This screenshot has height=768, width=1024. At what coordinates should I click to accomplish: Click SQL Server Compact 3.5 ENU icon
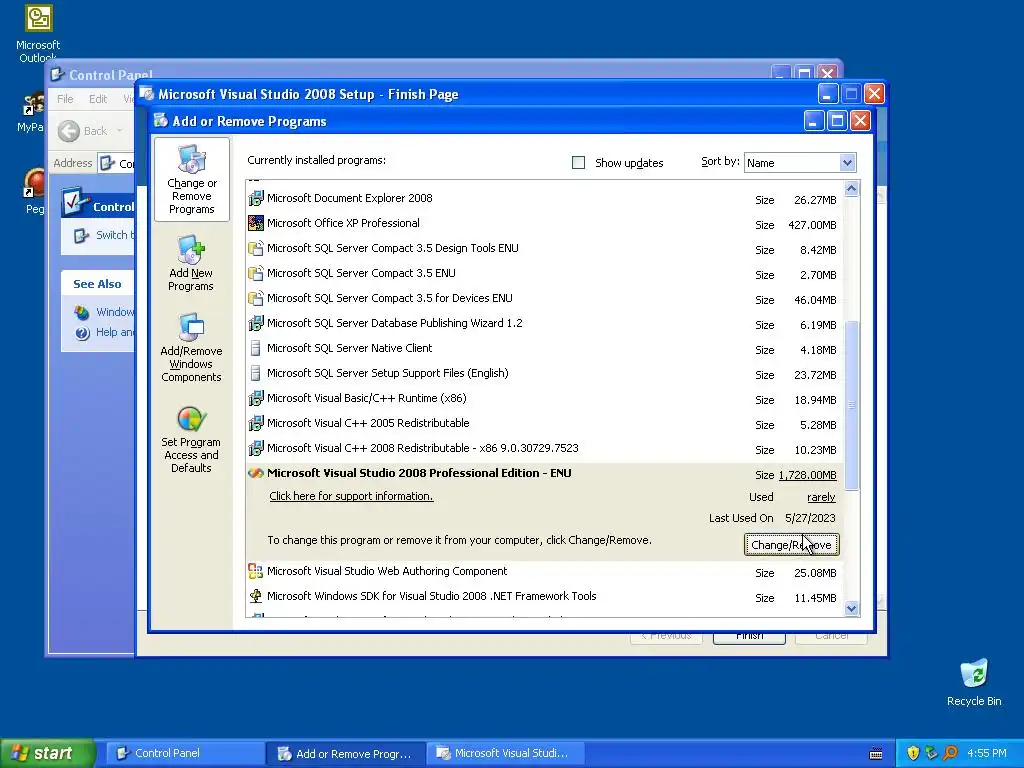pos(256,273)
